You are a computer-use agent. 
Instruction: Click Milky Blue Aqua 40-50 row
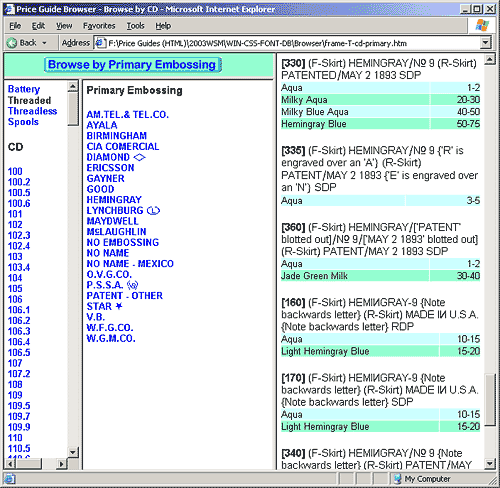[x=380, y=112]
